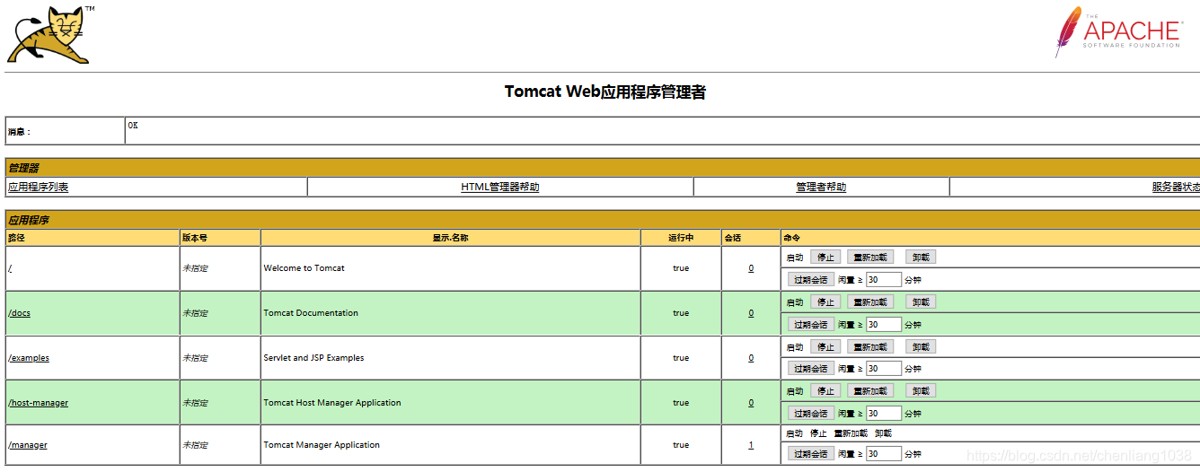Stop the /examples application
Viewport: 1200px width, 472px height.
pyautogui.click(x=825, y=346)
